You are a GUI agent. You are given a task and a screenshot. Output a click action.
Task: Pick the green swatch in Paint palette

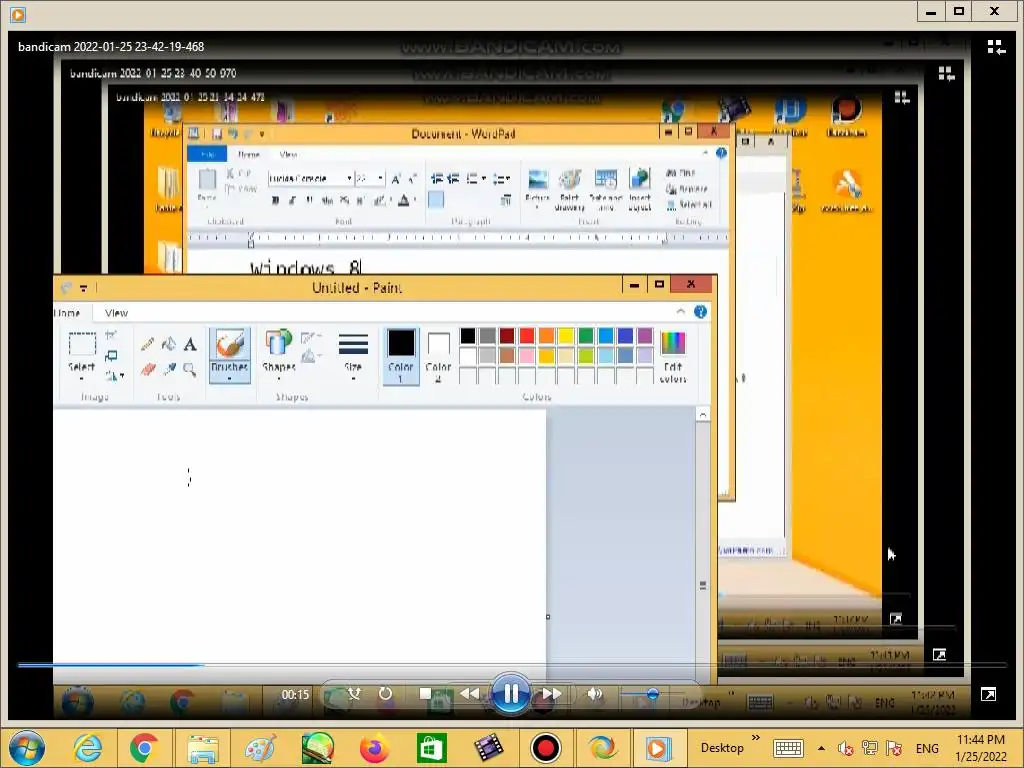click(x=586, y=336)
